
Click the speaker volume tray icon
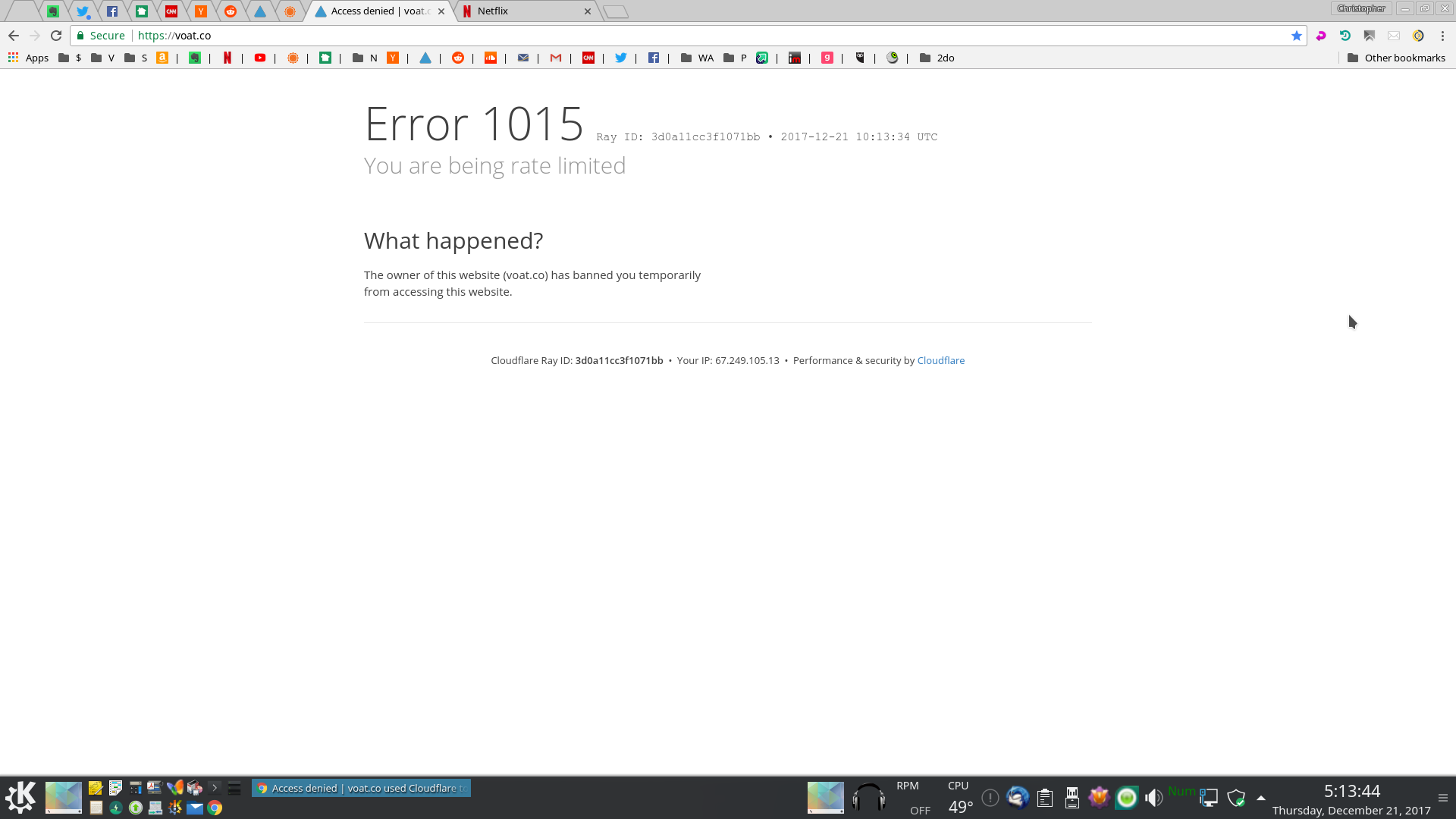coord(1153,798)
